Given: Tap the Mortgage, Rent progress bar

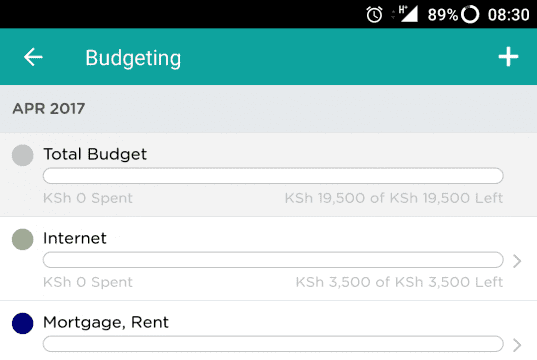Looking at the screenshot, I should [273, 344].
